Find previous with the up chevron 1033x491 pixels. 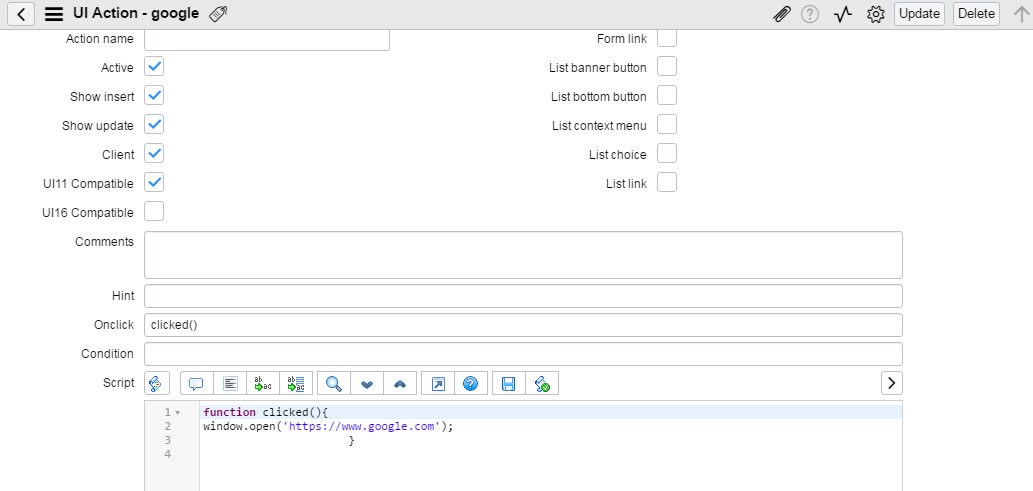click(400, 384)
